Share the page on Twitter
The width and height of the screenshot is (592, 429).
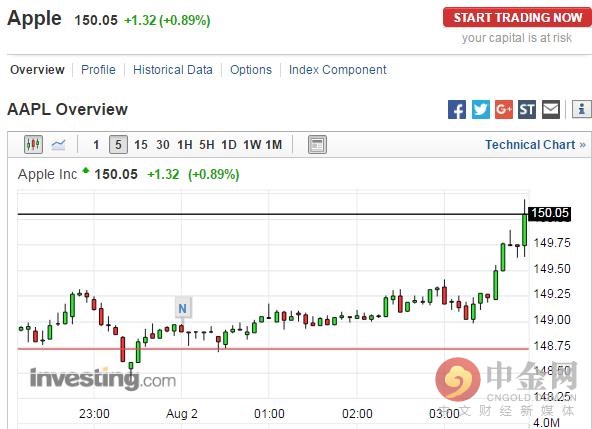tap(481, 110)
